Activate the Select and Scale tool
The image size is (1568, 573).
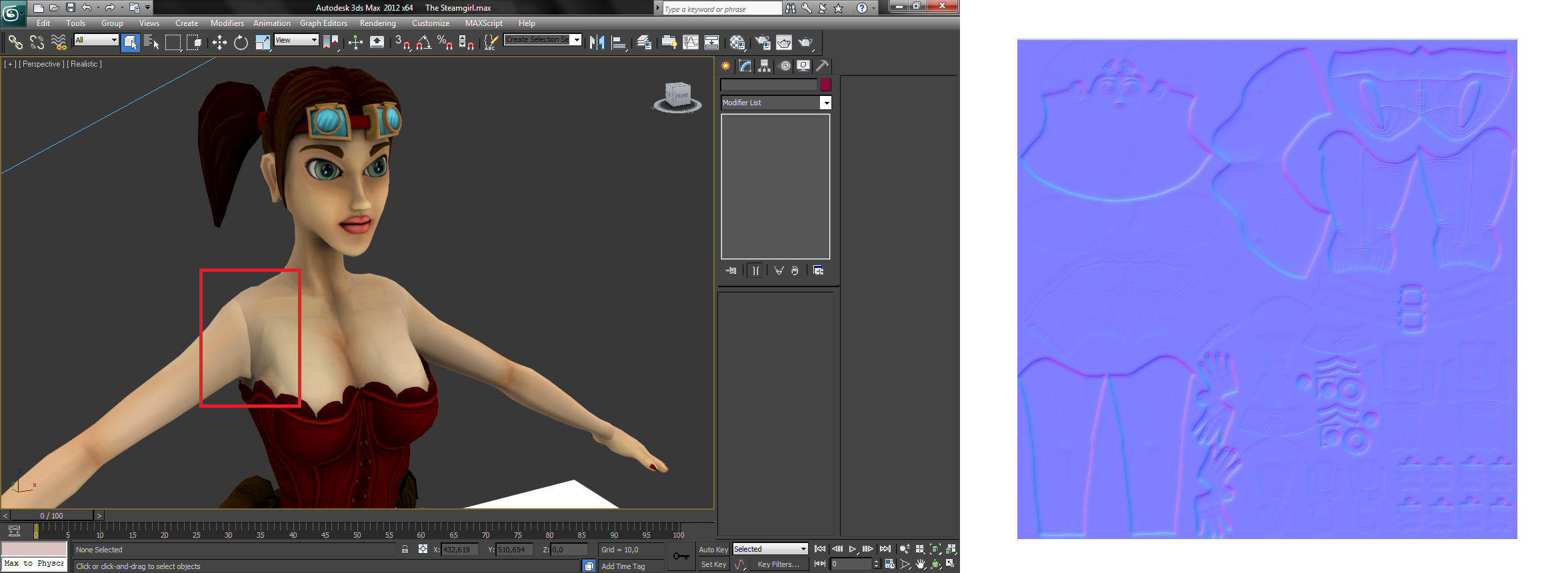coord(263,43)
